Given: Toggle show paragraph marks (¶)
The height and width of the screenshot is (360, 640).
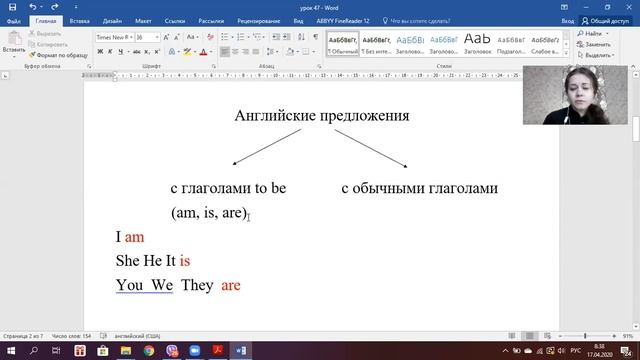Looking at the screenshot, I should tap(316, 37).
